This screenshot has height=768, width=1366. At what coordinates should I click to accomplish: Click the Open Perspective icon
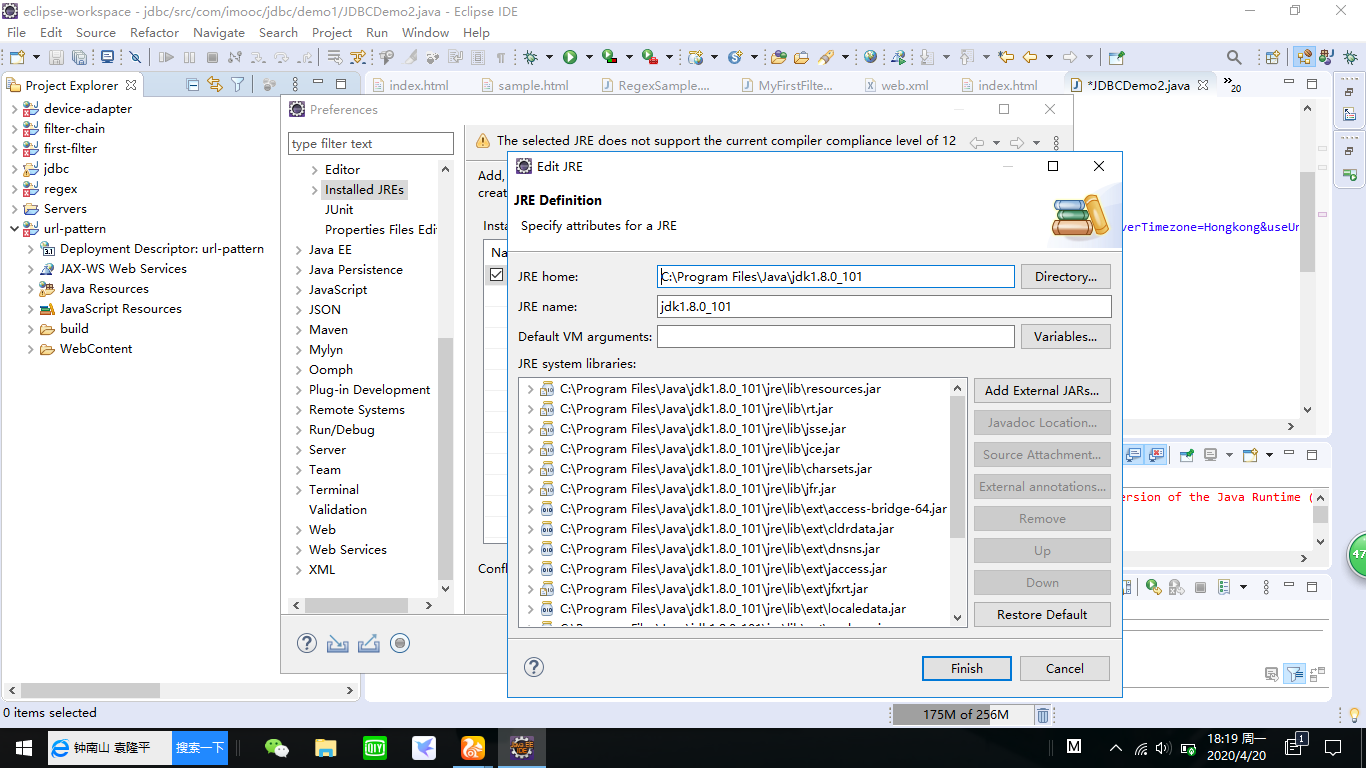pyautogui.click(x=1273, y=57)
